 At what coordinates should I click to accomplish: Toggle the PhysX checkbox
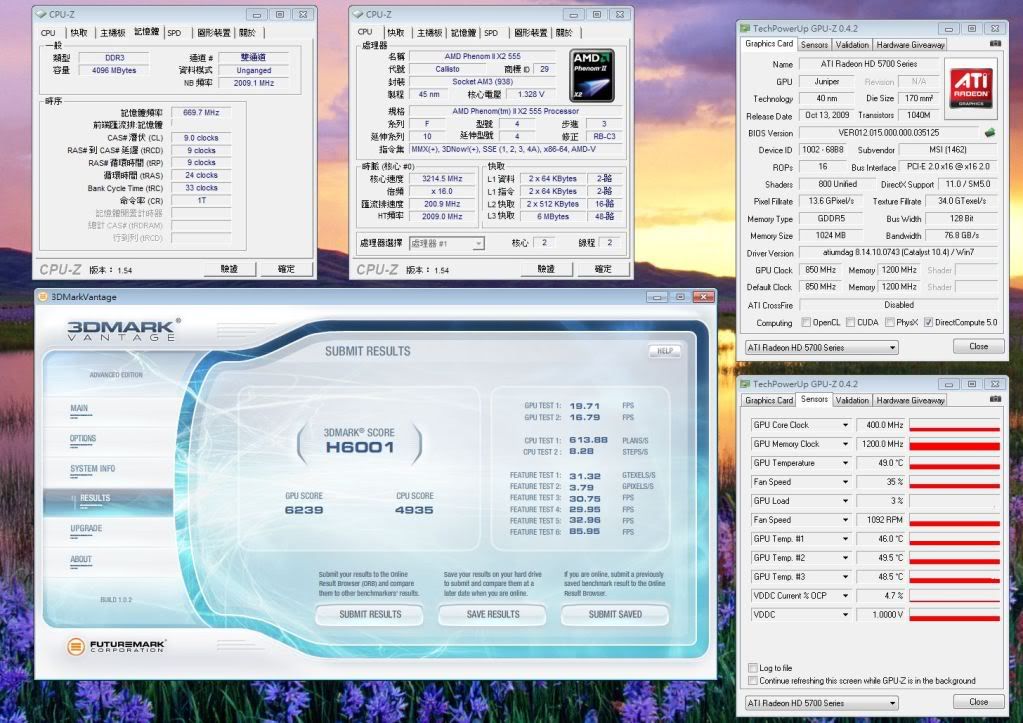[889, 322]
